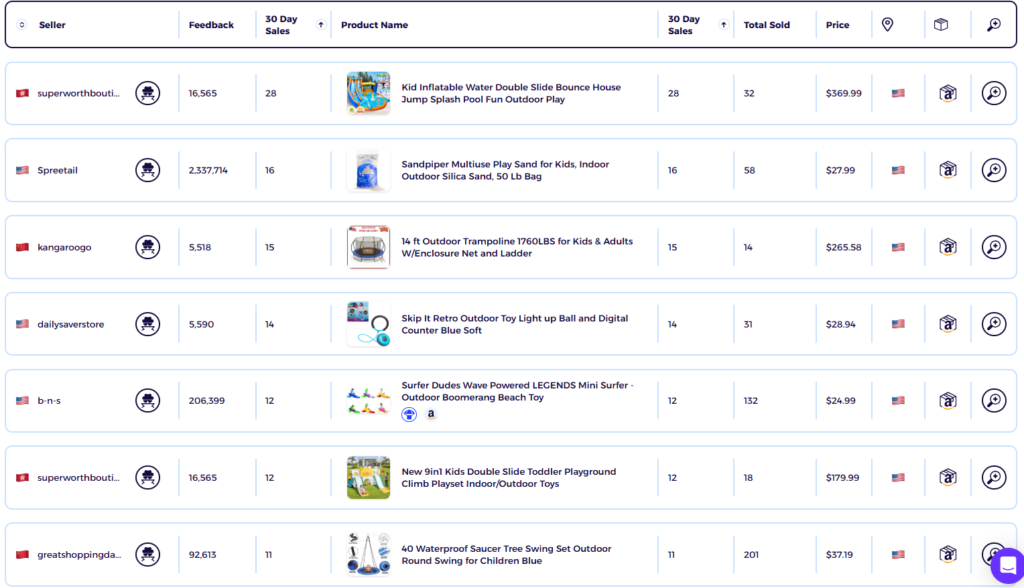This screenshot has width=1024, height=588.
Task: Open seller greatshoppingda... profile
Action: 79,555
